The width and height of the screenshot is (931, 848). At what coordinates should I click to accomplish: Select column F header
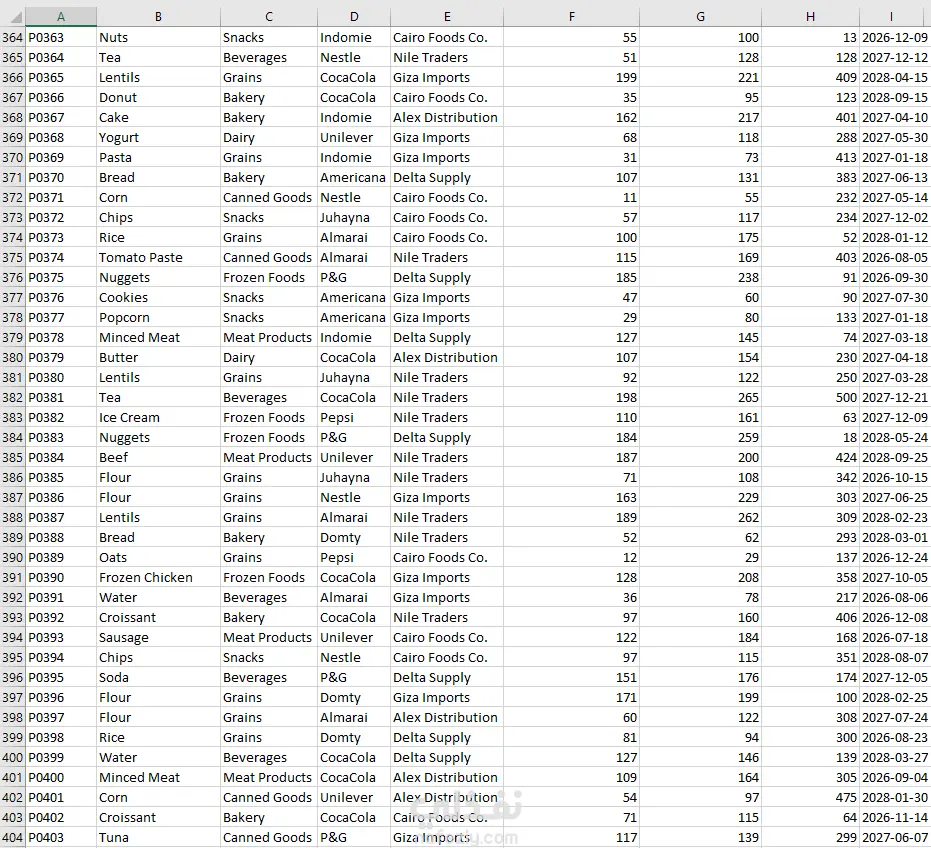[571, 17]
